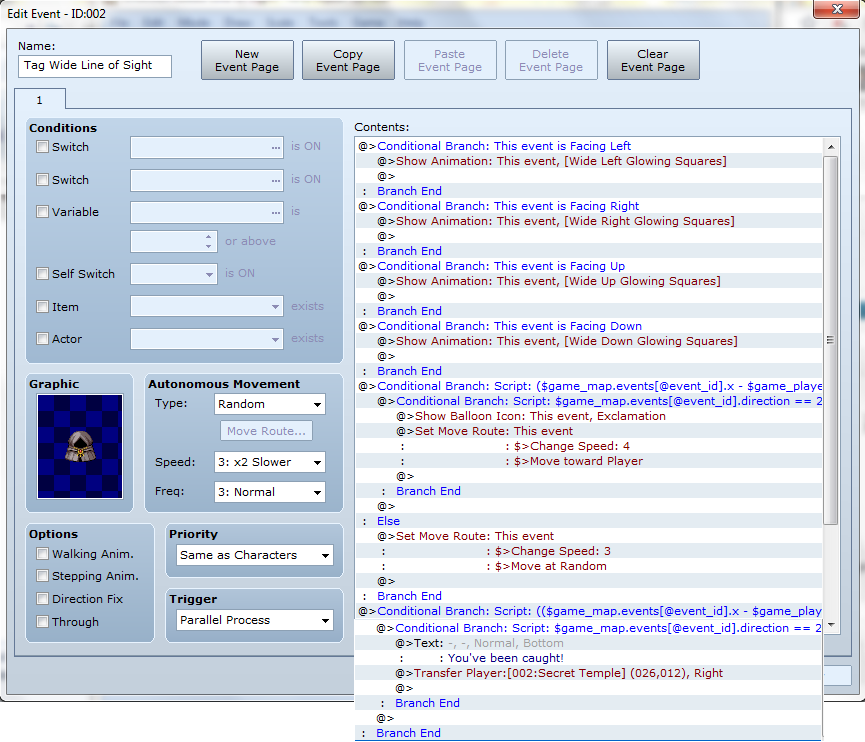This screenshot has height=742, width=865.
Task: Expand the Freq dropdown
Action: pos(270,492)
